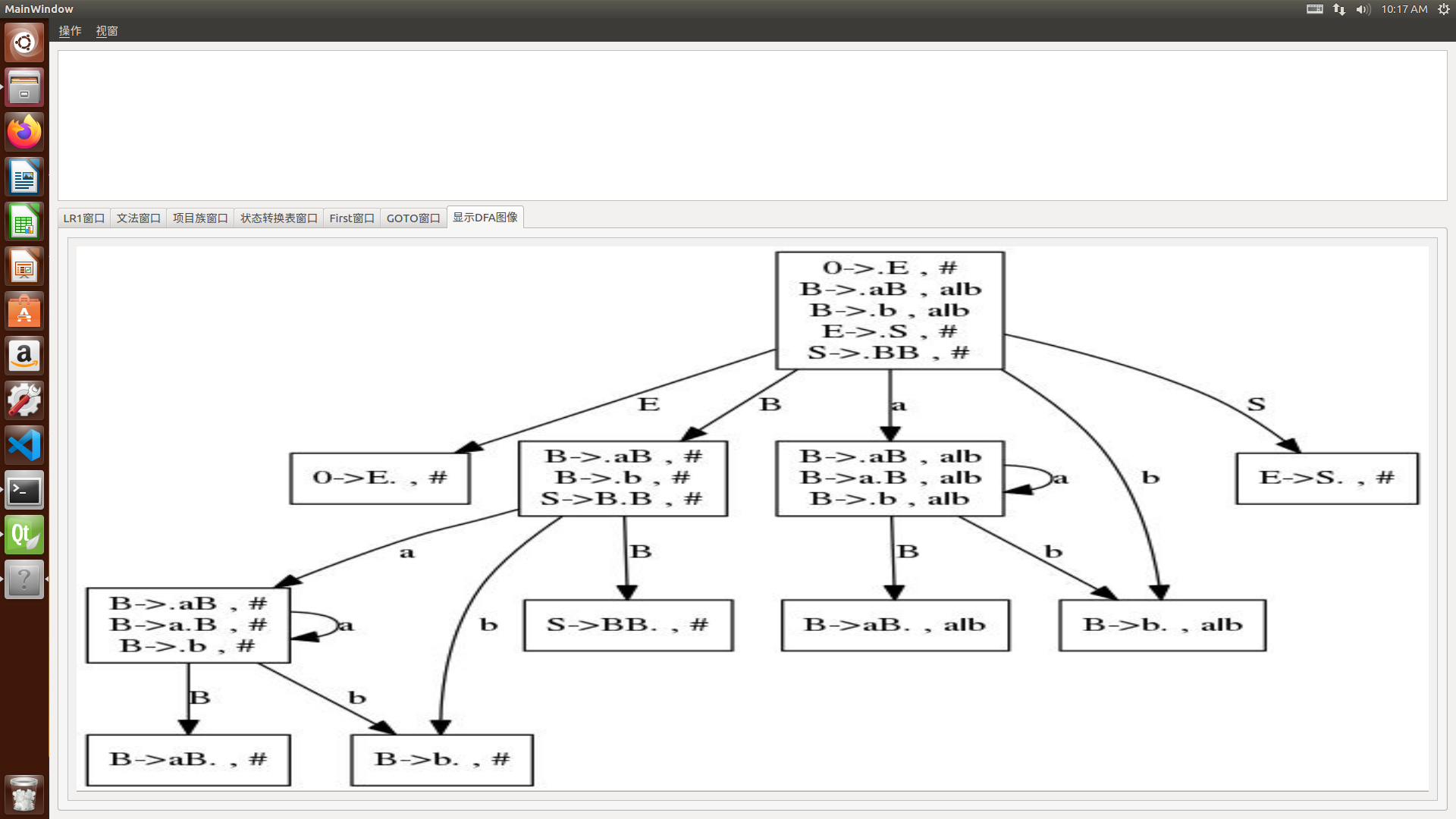Open the Trash icon in dock
Screen dimensions: 1456x819
[24, 794]
